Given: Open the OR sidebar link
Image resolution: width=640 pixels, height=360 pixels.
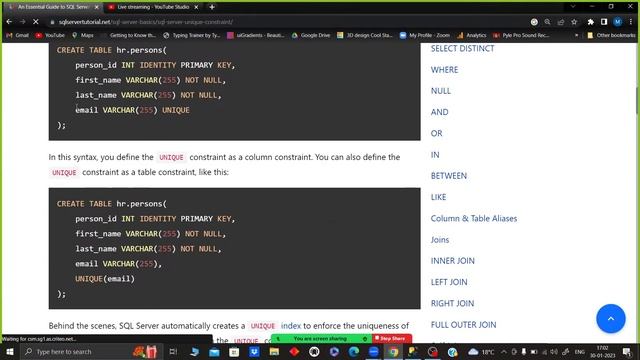Looking at the screenshot, I should (x=436, y=133).
